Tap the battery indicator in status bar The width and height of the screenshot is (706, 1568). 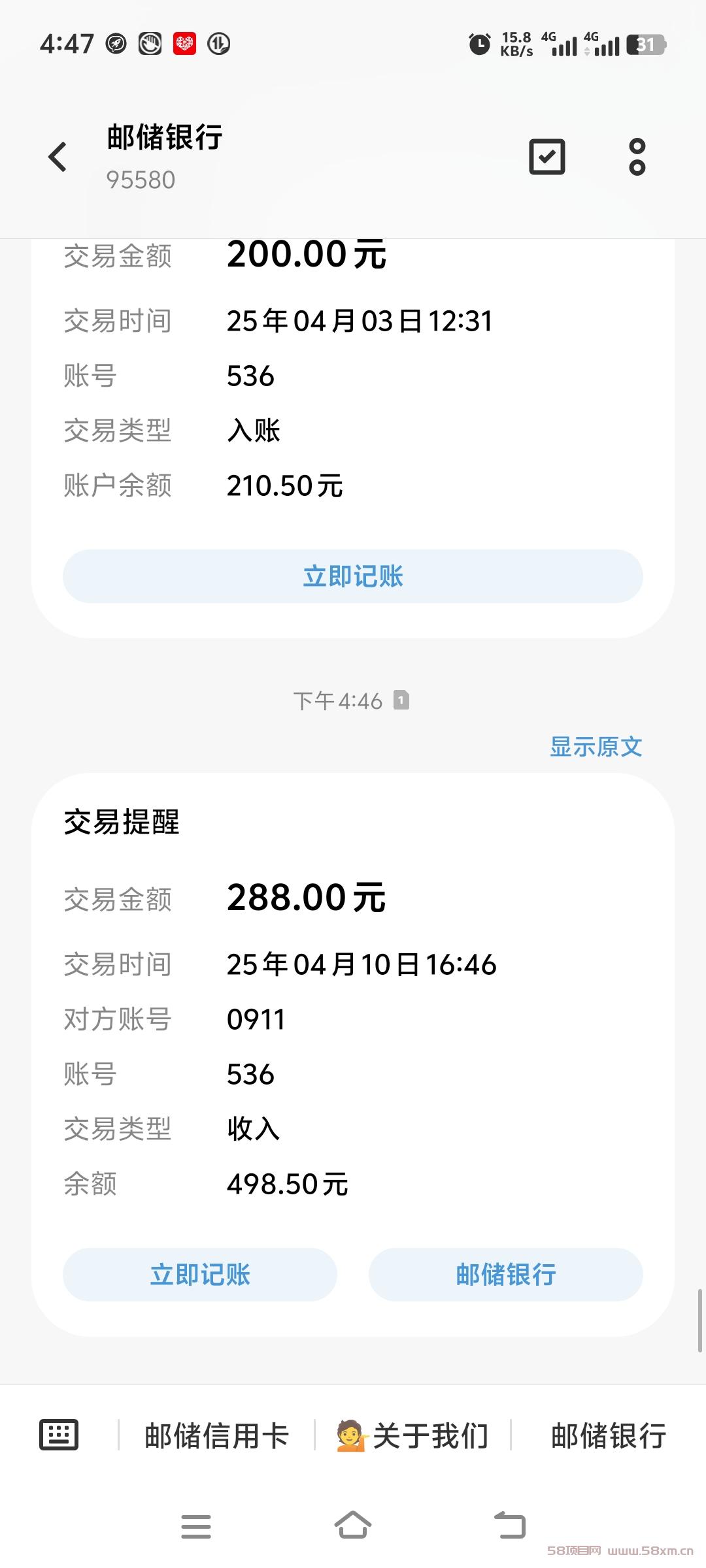pos(646,44)
